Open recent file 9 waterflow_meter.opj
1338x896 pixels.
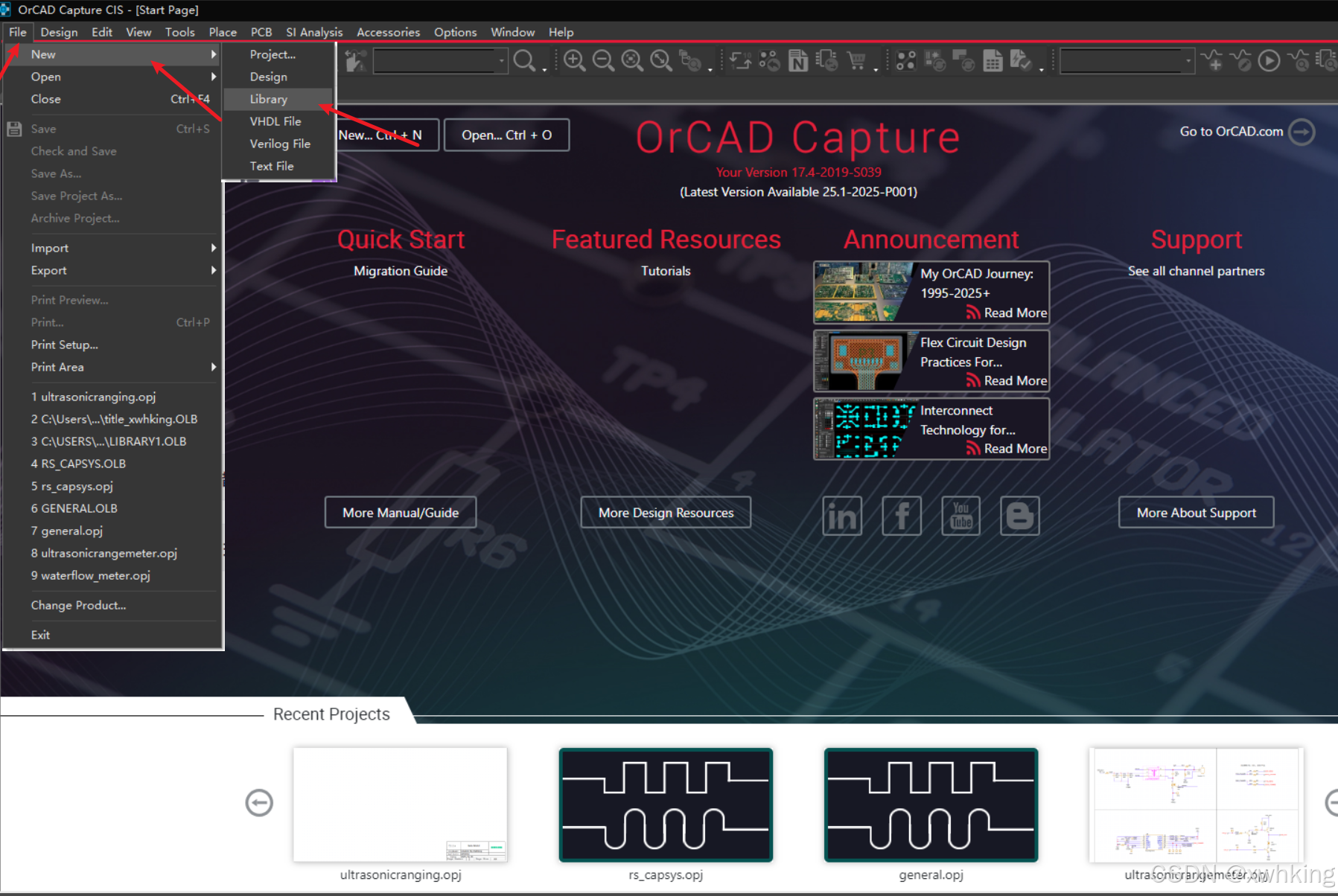[113, 575]
